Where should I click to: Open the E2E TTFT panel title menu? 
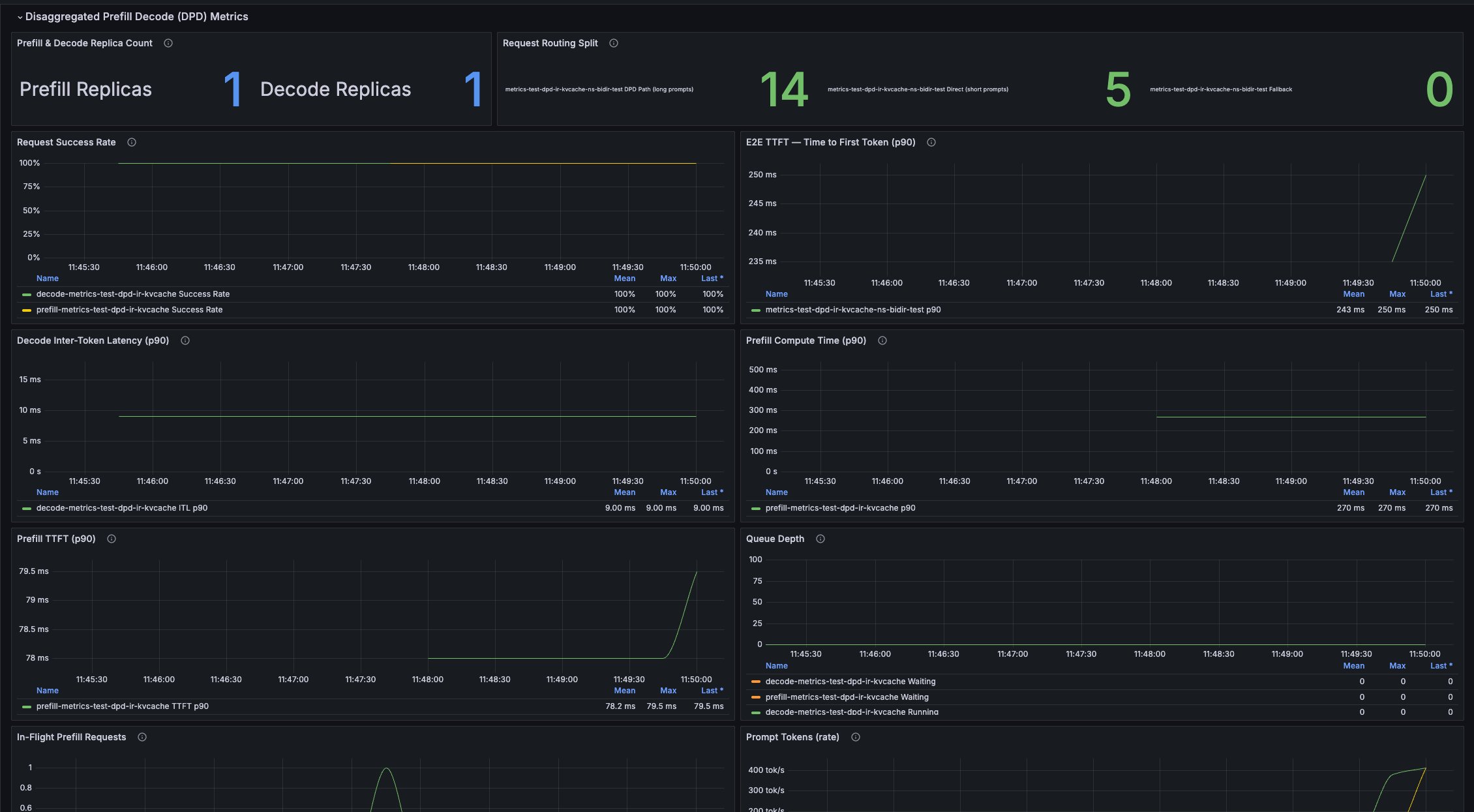(x=831, y=142)
